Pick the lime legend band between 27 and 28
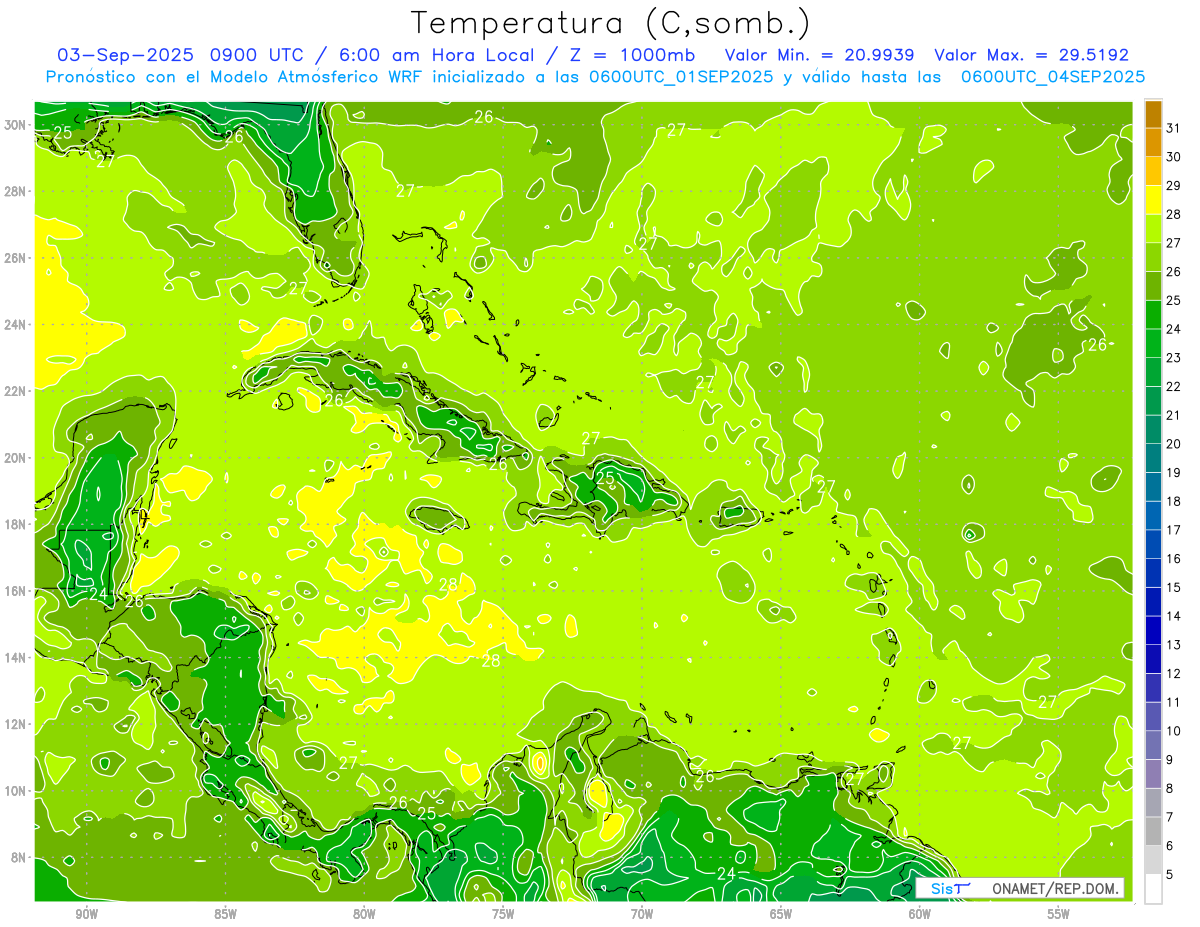 point(1153,229)
